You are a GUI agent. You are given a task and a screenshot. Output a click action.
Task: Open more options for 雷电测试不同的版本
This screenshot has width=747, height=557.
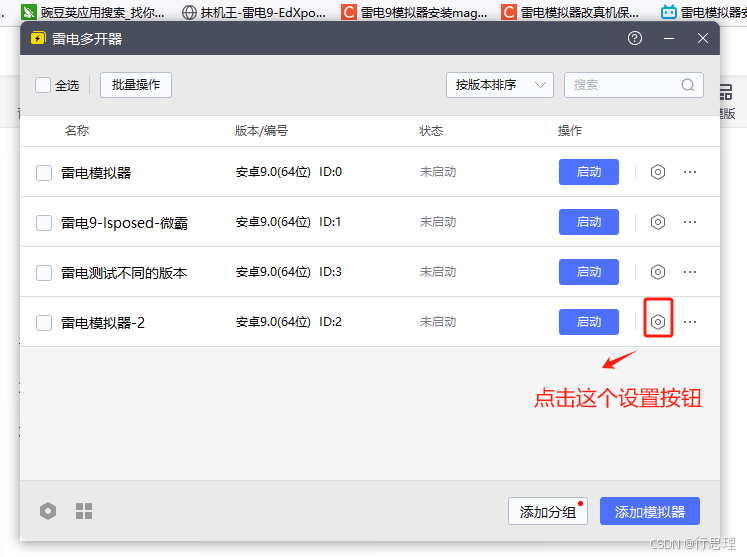(x=690, y=272)
